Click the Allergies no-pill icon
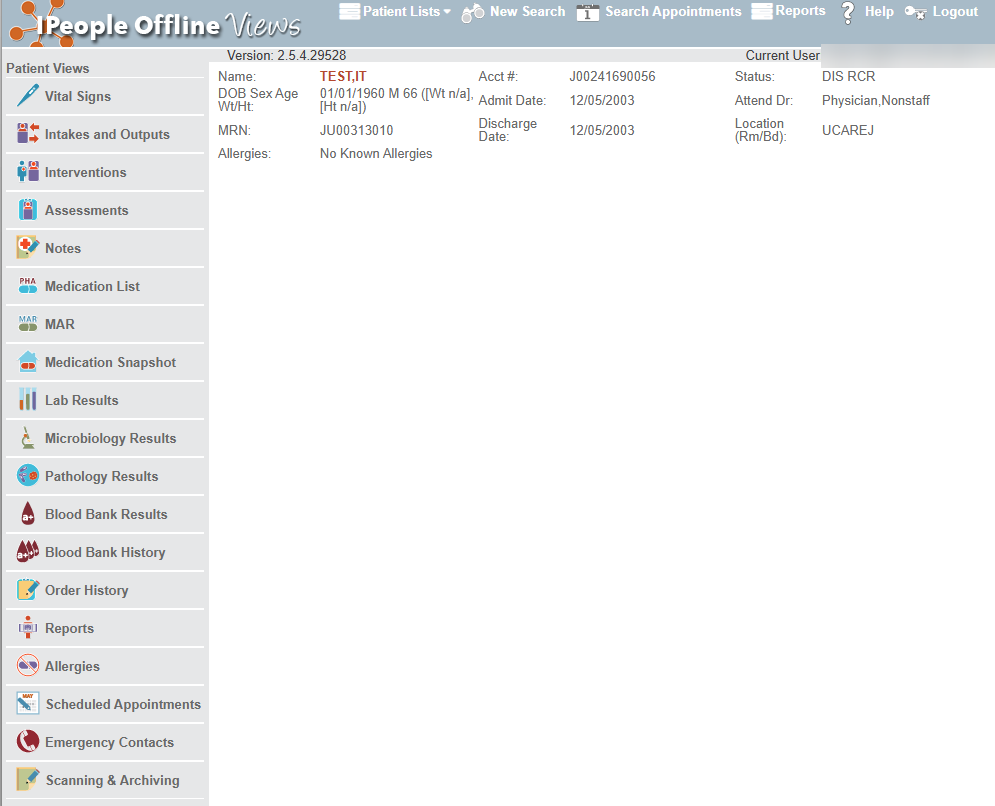 pyautogui.click(x=28, y=666)
